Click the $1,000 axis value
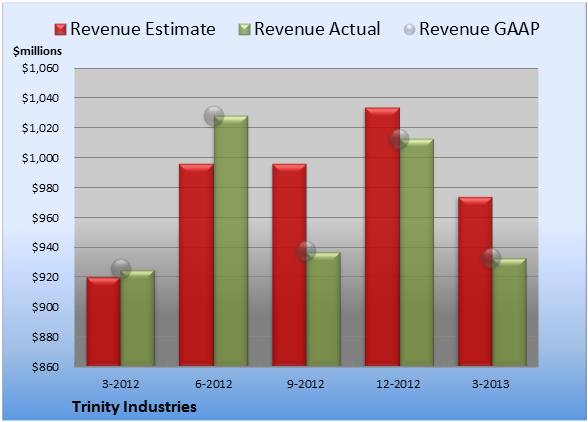Screen dimensions: 588x422 40,158
